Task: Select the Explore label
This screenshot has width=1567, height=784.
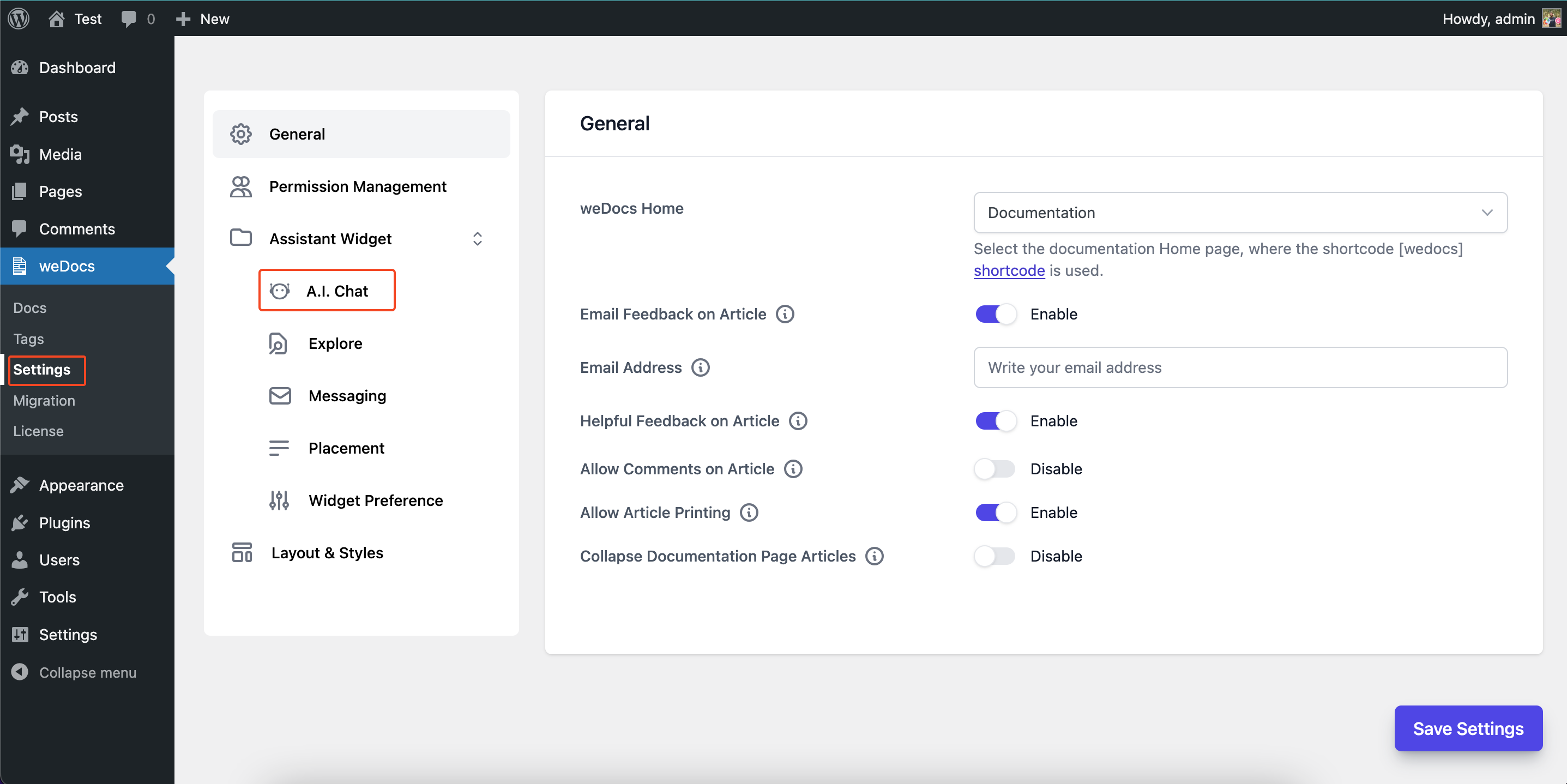Action: coord(335,343)
